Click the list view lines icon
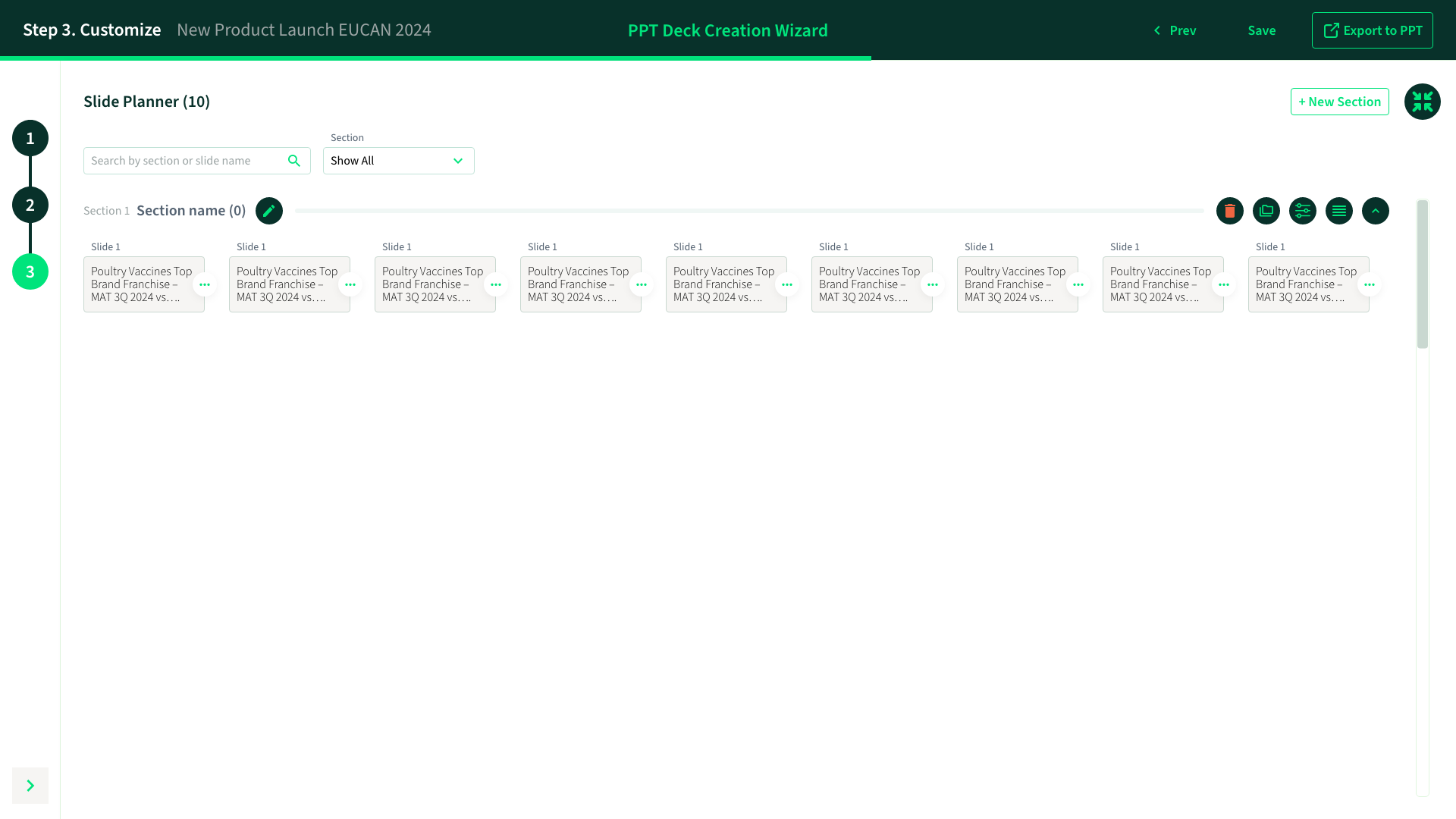 pyautogui.click(x=1339, y=211)
